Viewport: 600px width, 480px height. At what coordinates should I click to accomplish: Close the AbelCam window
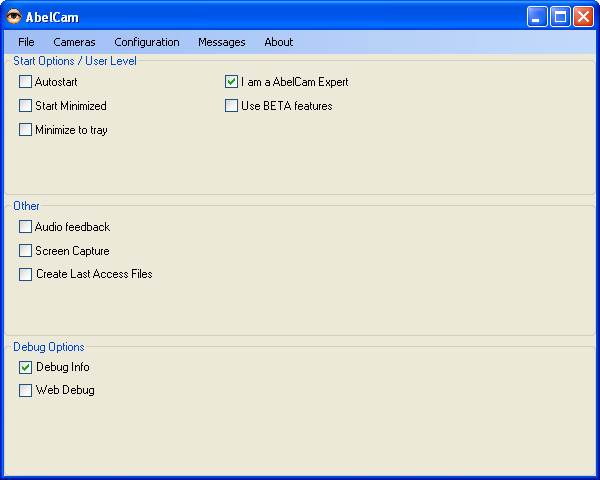pos(583,17)
